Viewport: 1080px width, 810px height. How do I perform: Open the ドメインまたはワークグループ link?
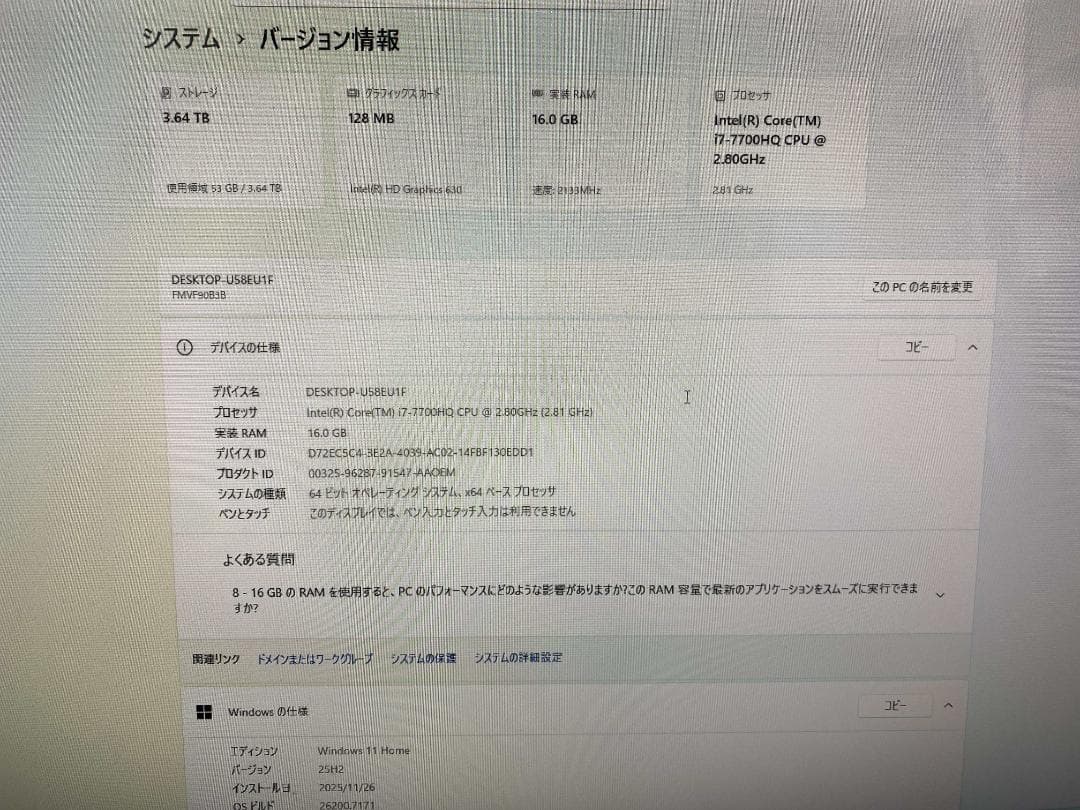pyautogui.click(x=315, y=658)
